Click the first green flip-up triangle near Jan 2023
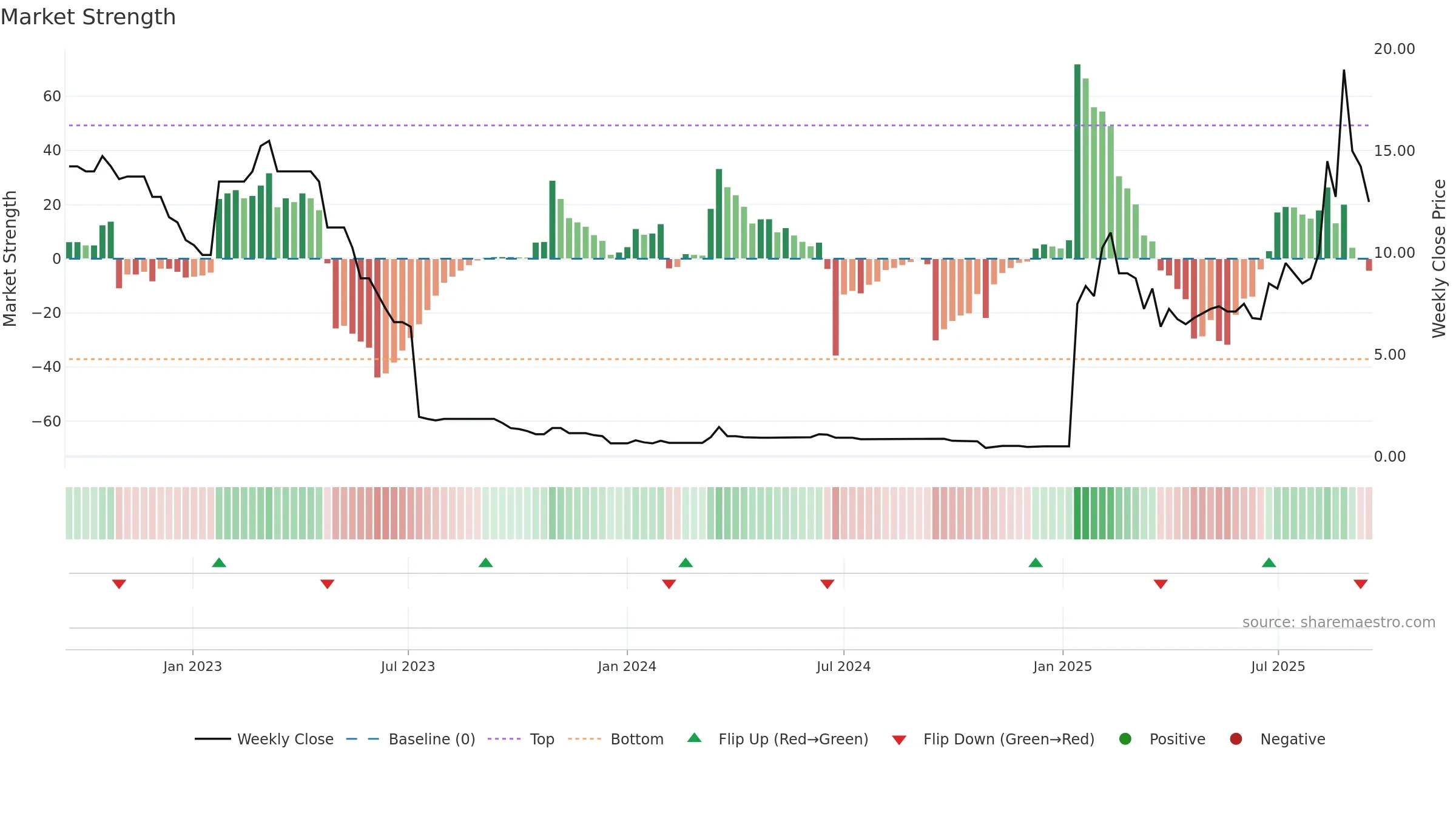This screenshot has width=1456, height=819. tap(219, 562)
